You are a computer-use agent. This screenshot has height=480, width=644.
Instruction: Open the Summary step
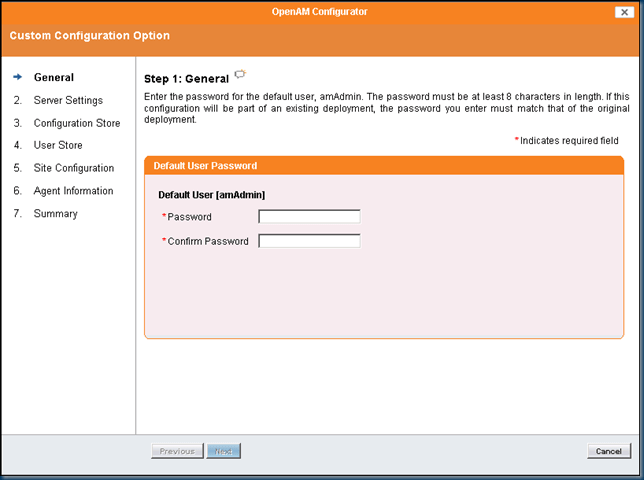55,213
